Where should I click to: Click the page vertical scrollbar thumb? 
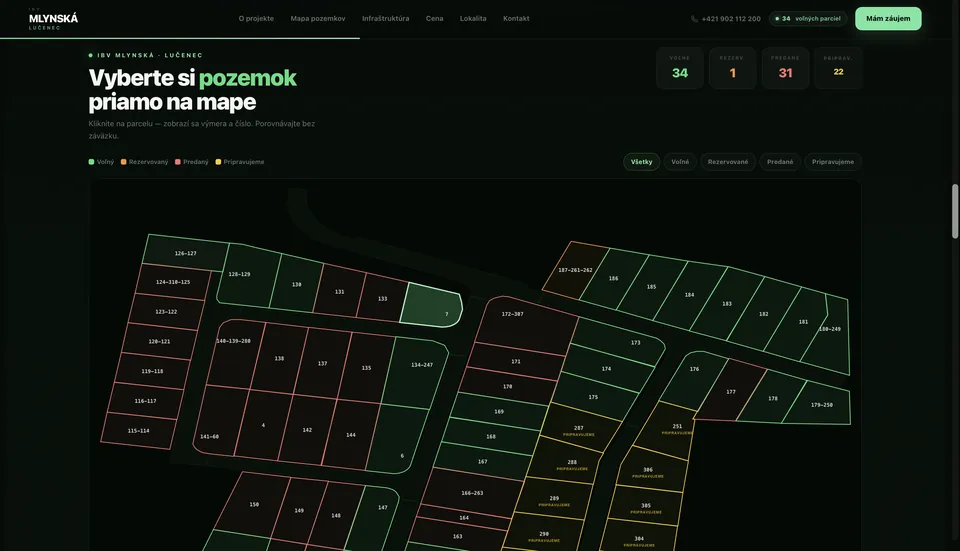coord(954,211)
